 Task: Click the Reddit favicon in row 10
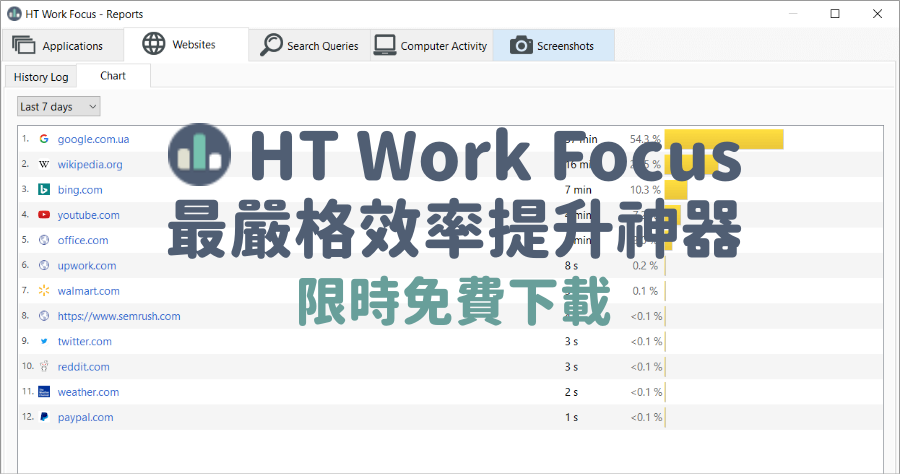click(44, 366)
